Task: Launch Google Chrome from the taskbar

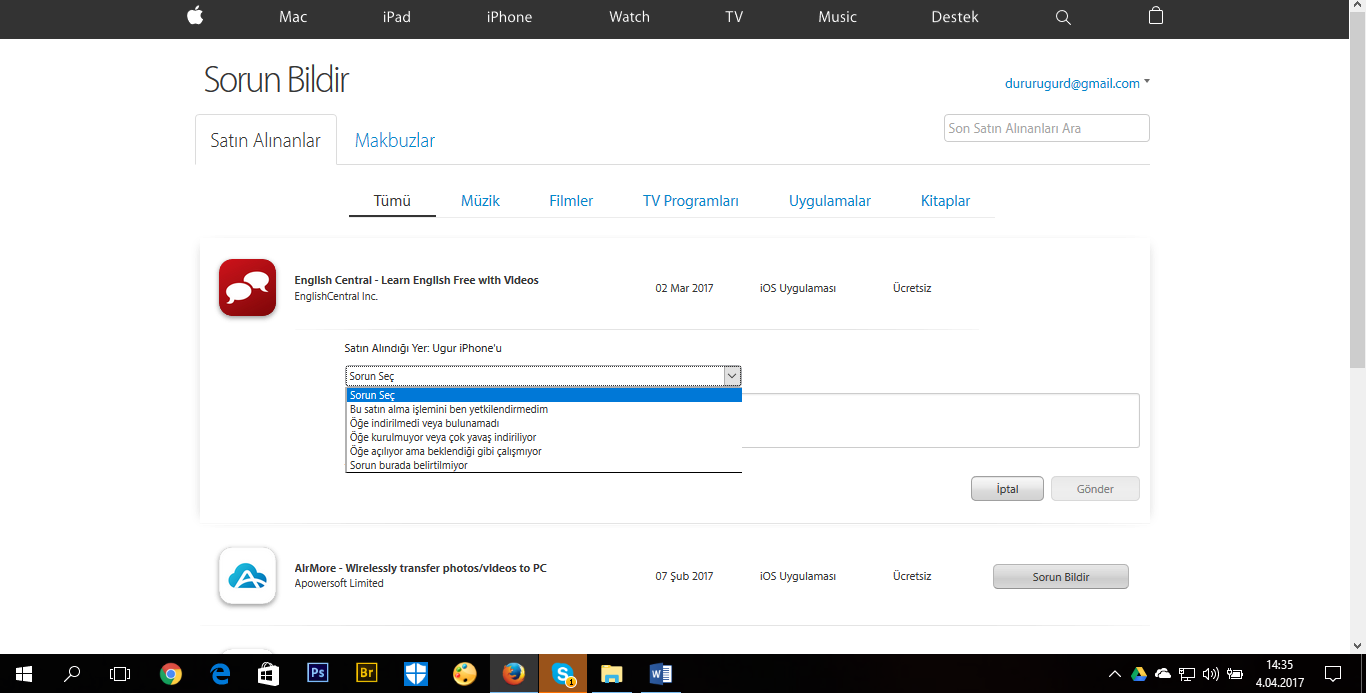Action: click(170, 674)
